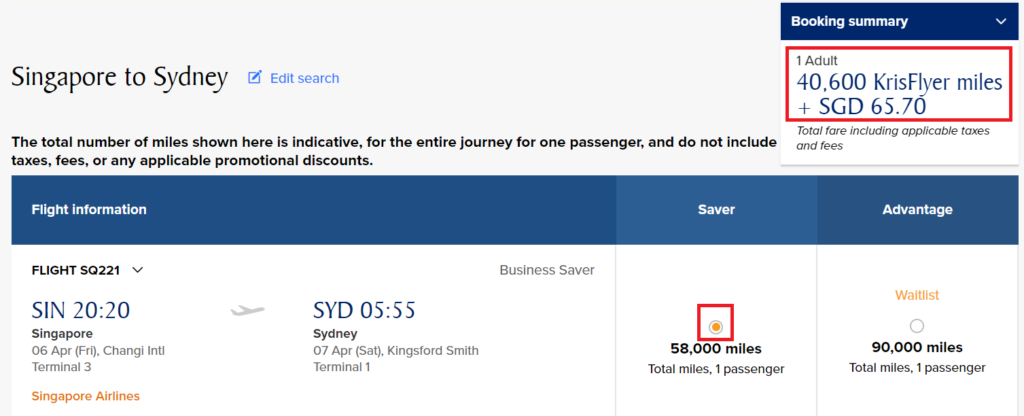1024x416 pixels.
Task: Click the SYD 05:55 arrival time
Action: click(364, 310)
